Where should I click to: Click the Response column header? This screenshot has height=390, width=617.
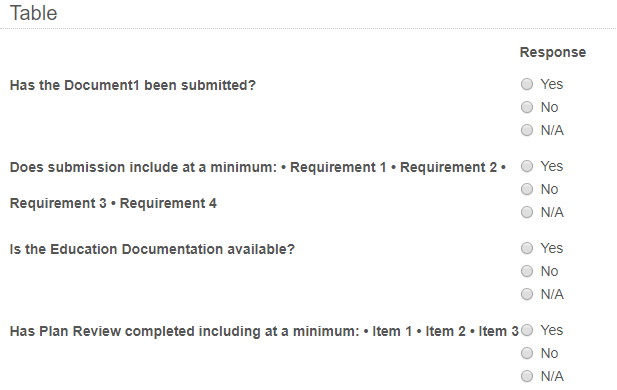click(553, 52)
